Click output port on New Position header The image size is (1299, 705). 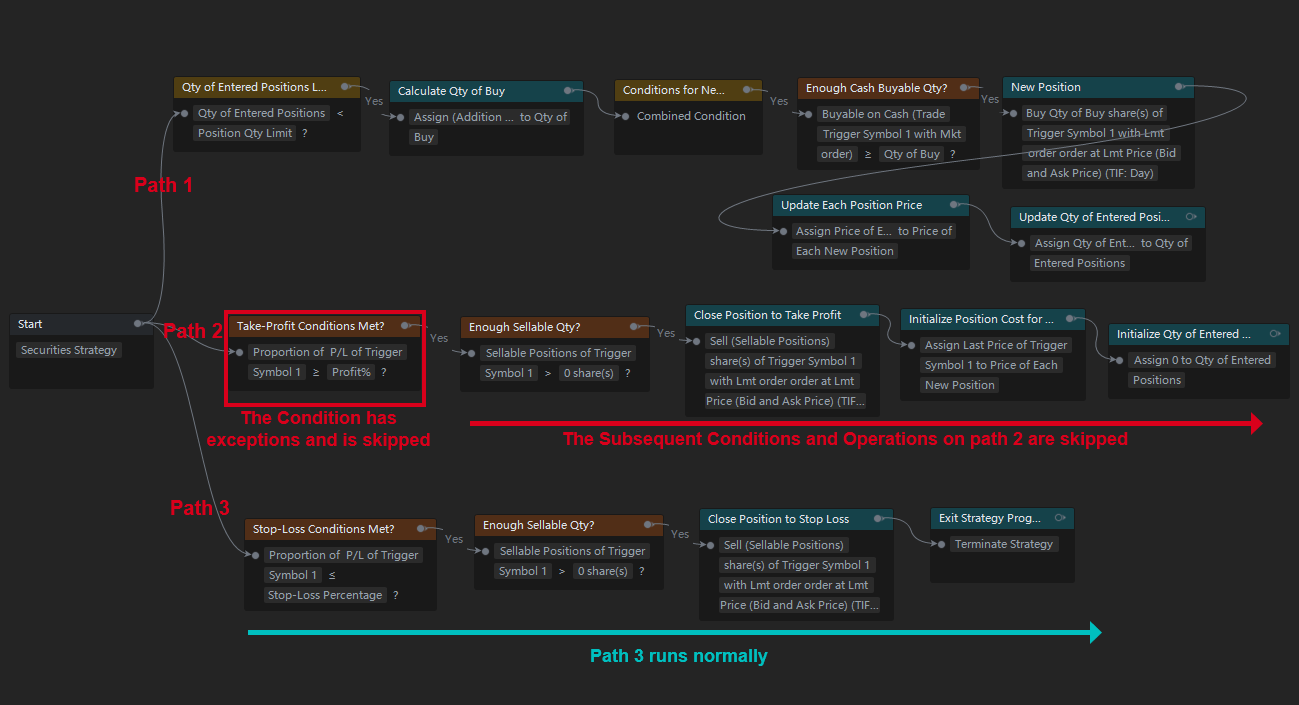pyautogui.click(x=1180, y=86)
